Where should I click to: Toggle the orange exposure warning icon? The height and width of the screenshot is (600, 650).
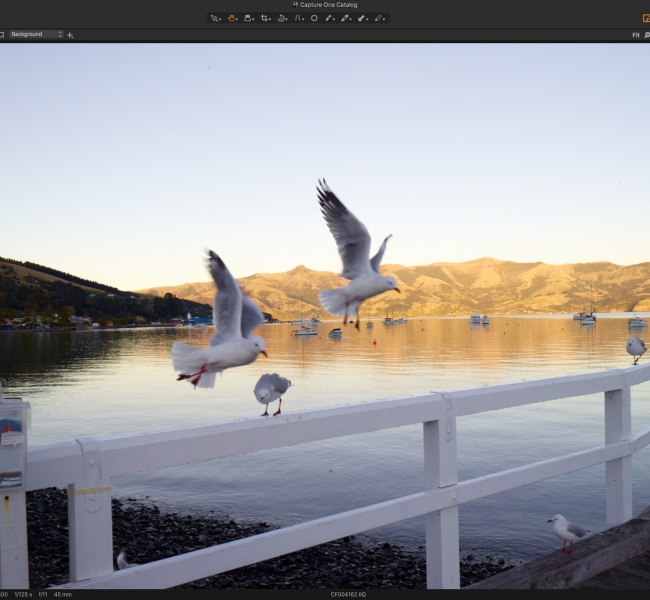pyautogui.click(x=646, y=18)
